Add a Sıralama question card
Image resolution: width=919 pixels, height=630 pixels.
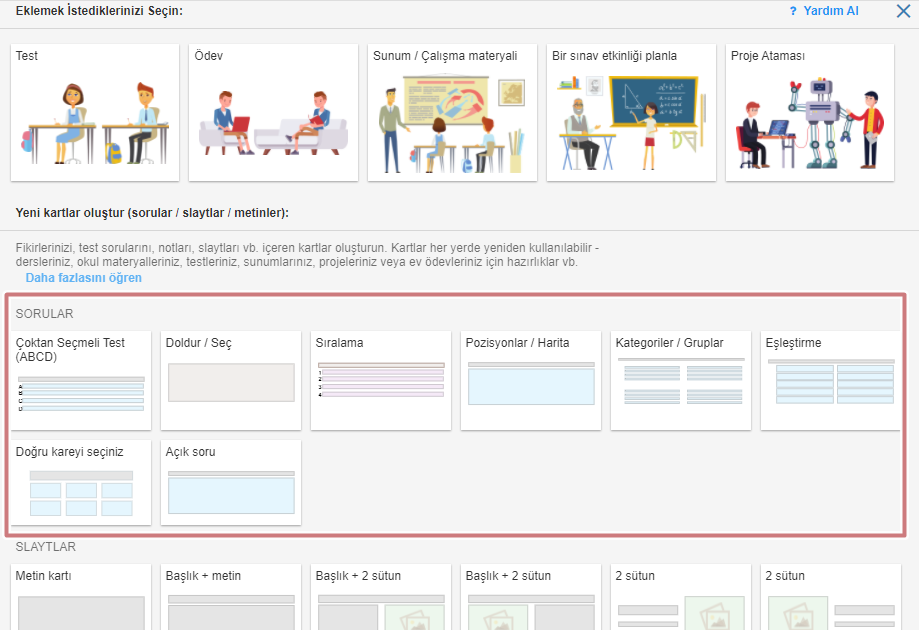[x=381, y=380]
